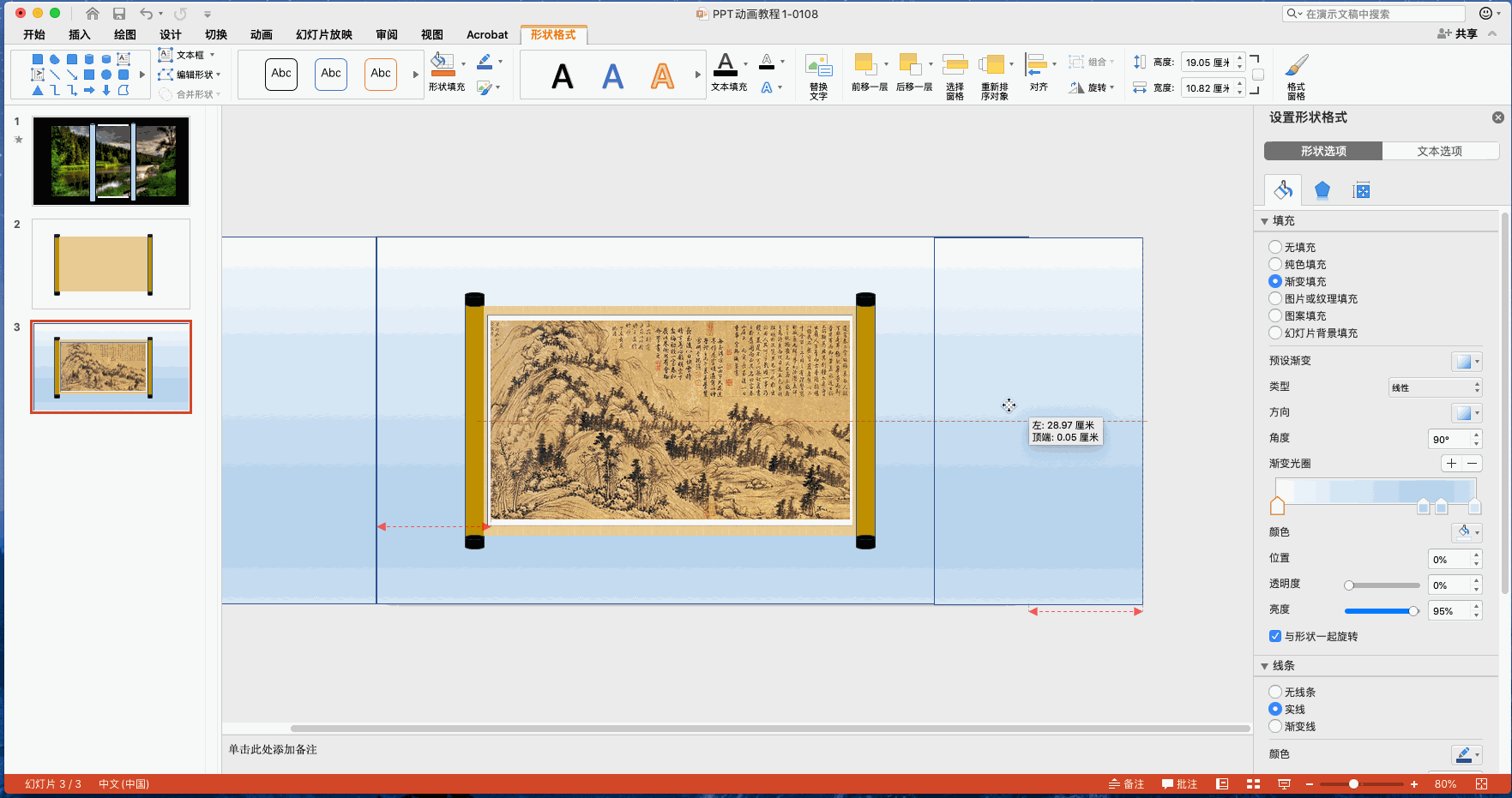
Task: Select 幻灯片背景填充 radio
Action: point(1275,333)
